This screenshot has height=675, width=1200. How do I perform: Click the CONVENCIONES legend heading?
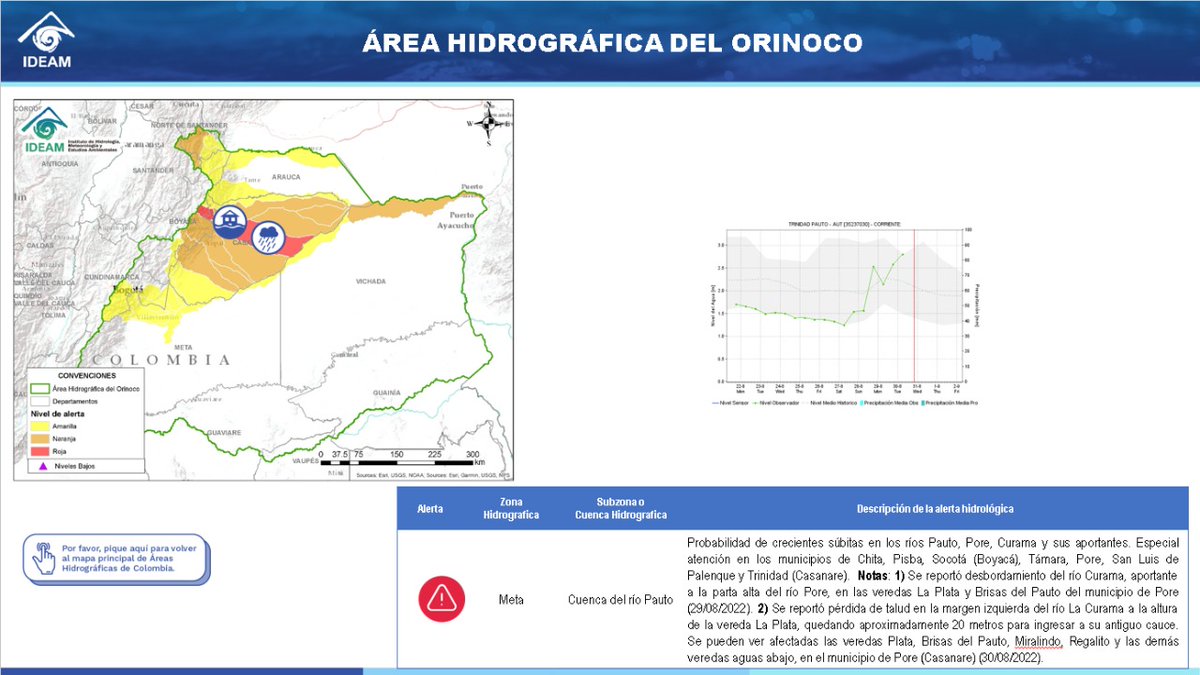[87, 375]
